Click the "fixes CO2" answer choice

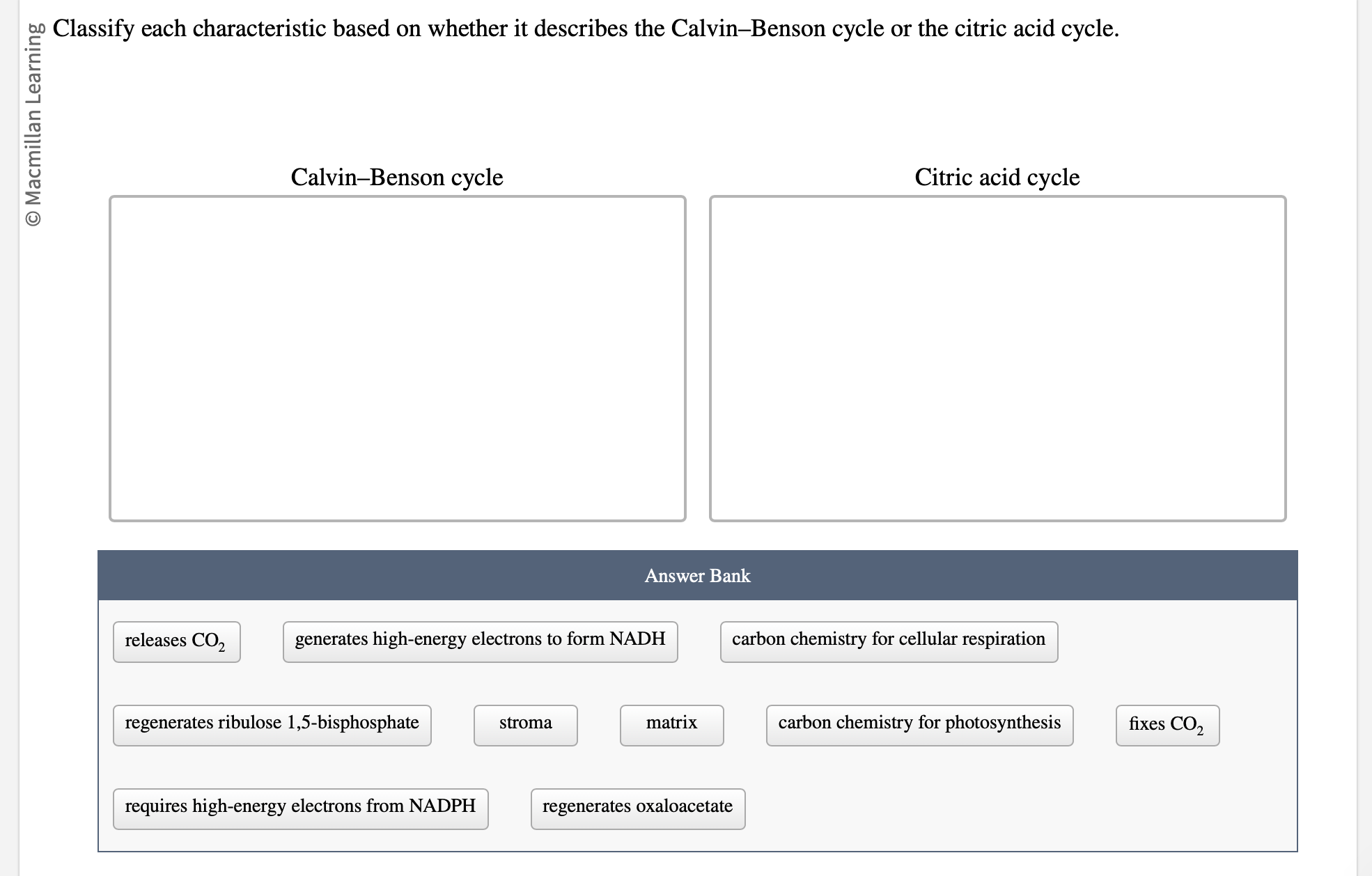(x=1167, y=725)
